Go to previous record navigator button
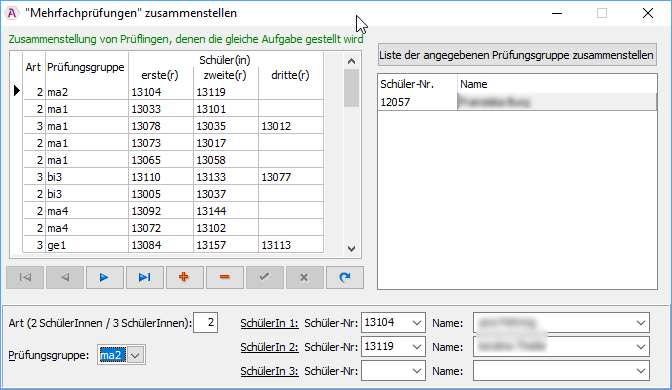 (x=65, y=277)
